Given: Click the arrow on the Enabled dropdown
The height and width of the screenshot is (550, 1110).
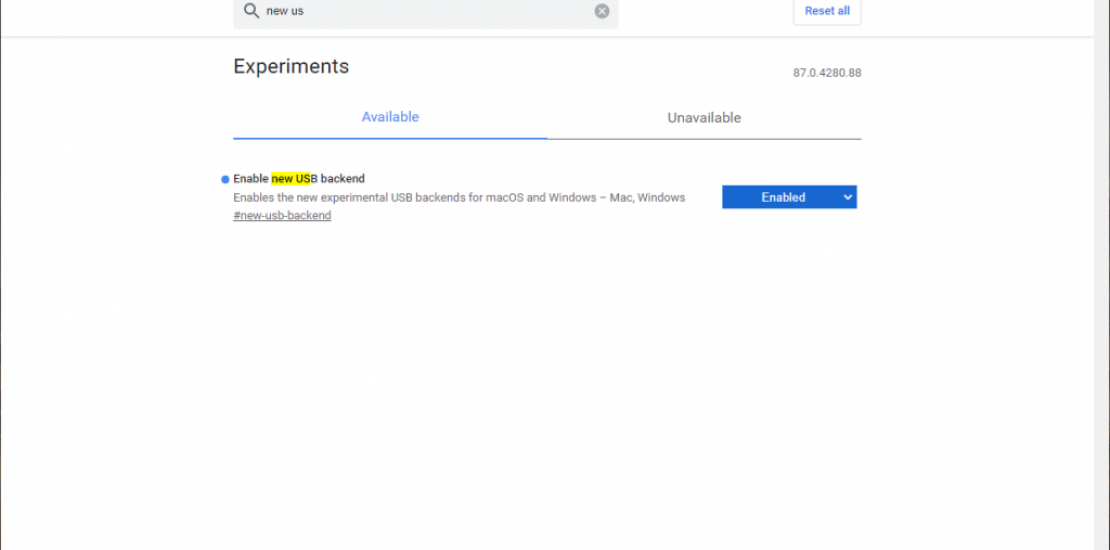Looking at the screenshot, I should pos(848,198).
